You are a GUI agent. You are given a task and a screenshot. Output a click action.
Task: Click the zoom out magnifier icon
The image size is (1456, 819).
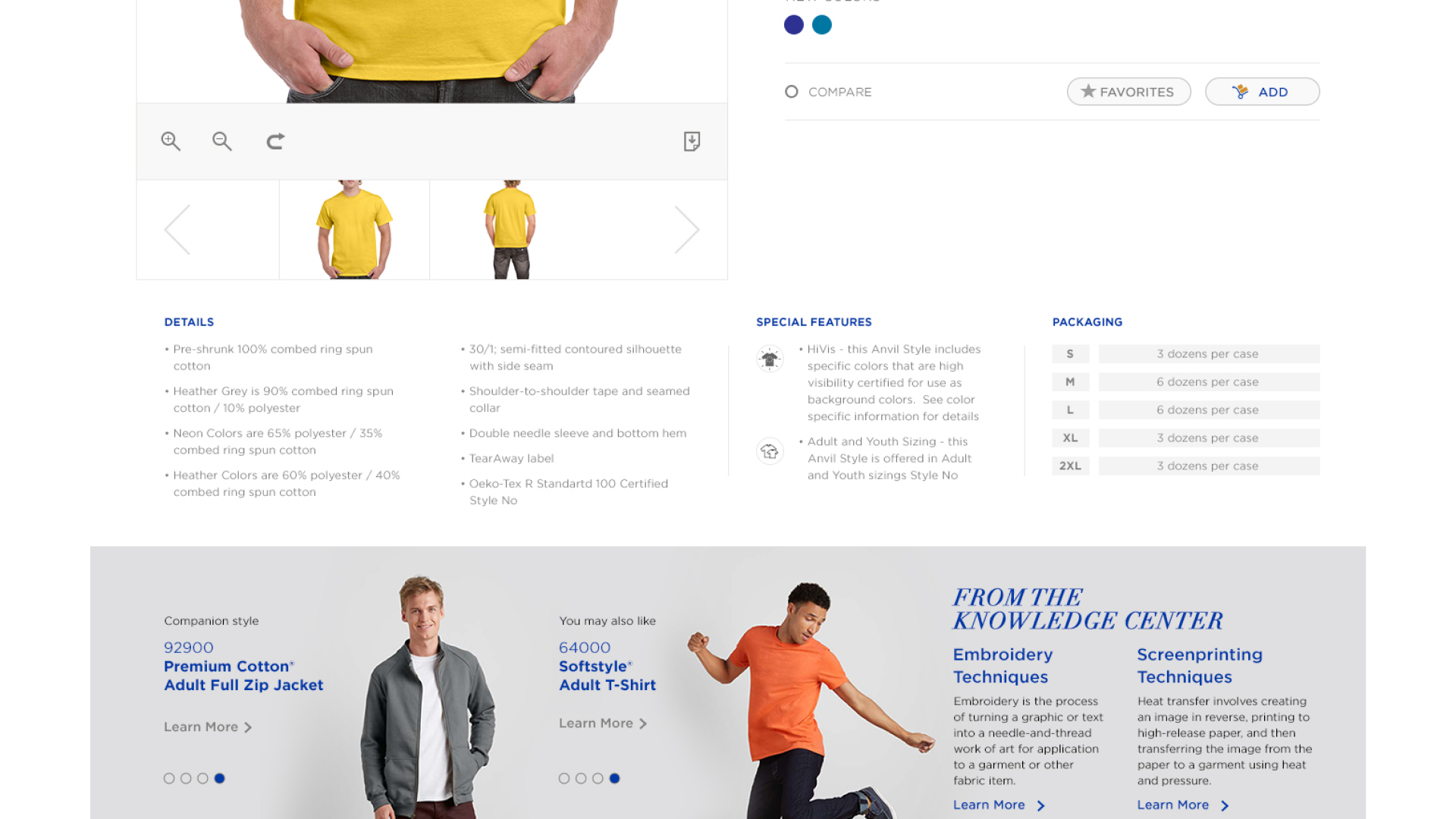pyautogui.click(x=222, y=141)
